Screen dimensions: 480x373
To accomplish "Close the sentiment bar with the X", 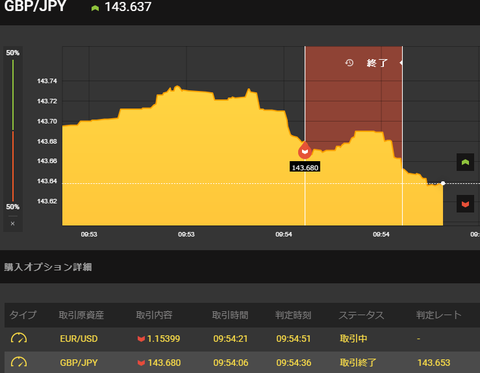I will (x=13, y=224).
